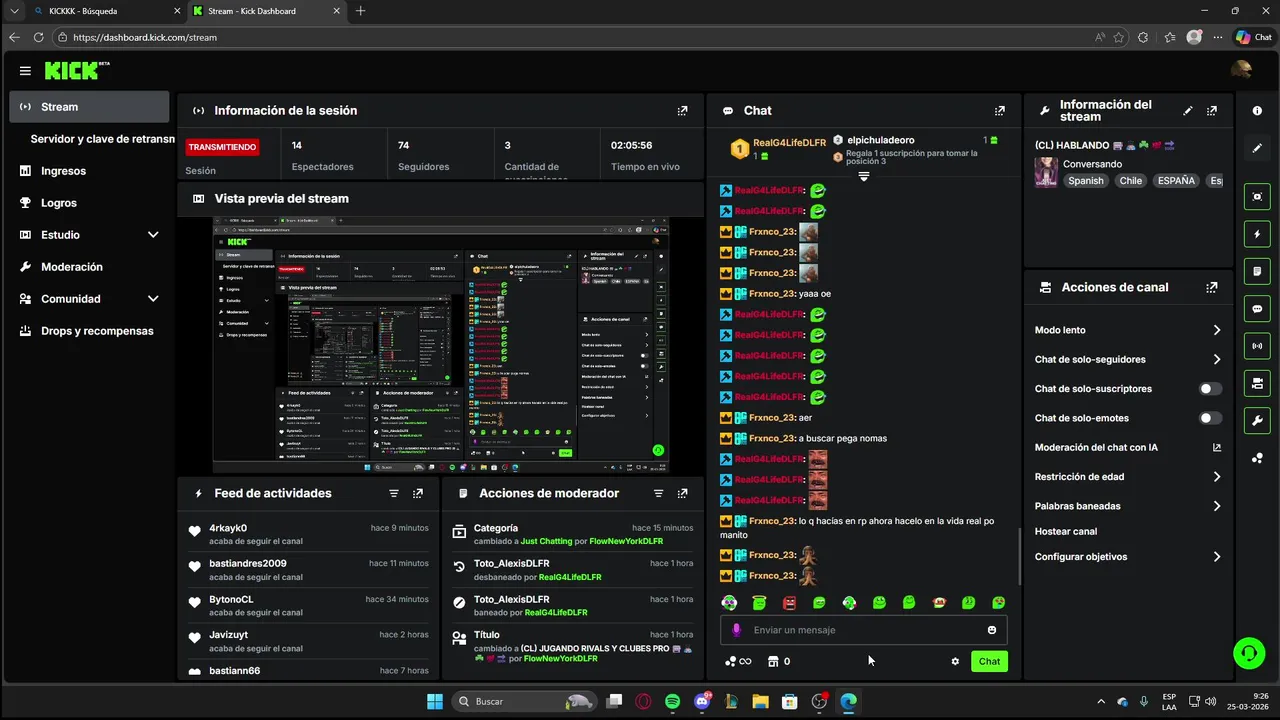Screen dimensions: 1280x720
Task: Click the channel points icon in sidebar
Action: 1257,458
